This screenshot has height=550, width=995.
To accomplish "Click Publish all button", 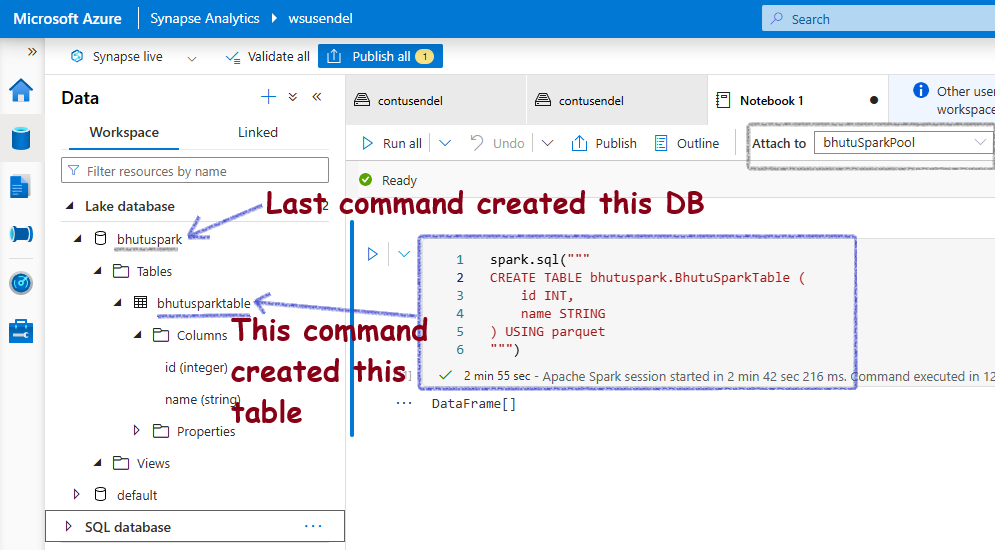I will 380,56.
